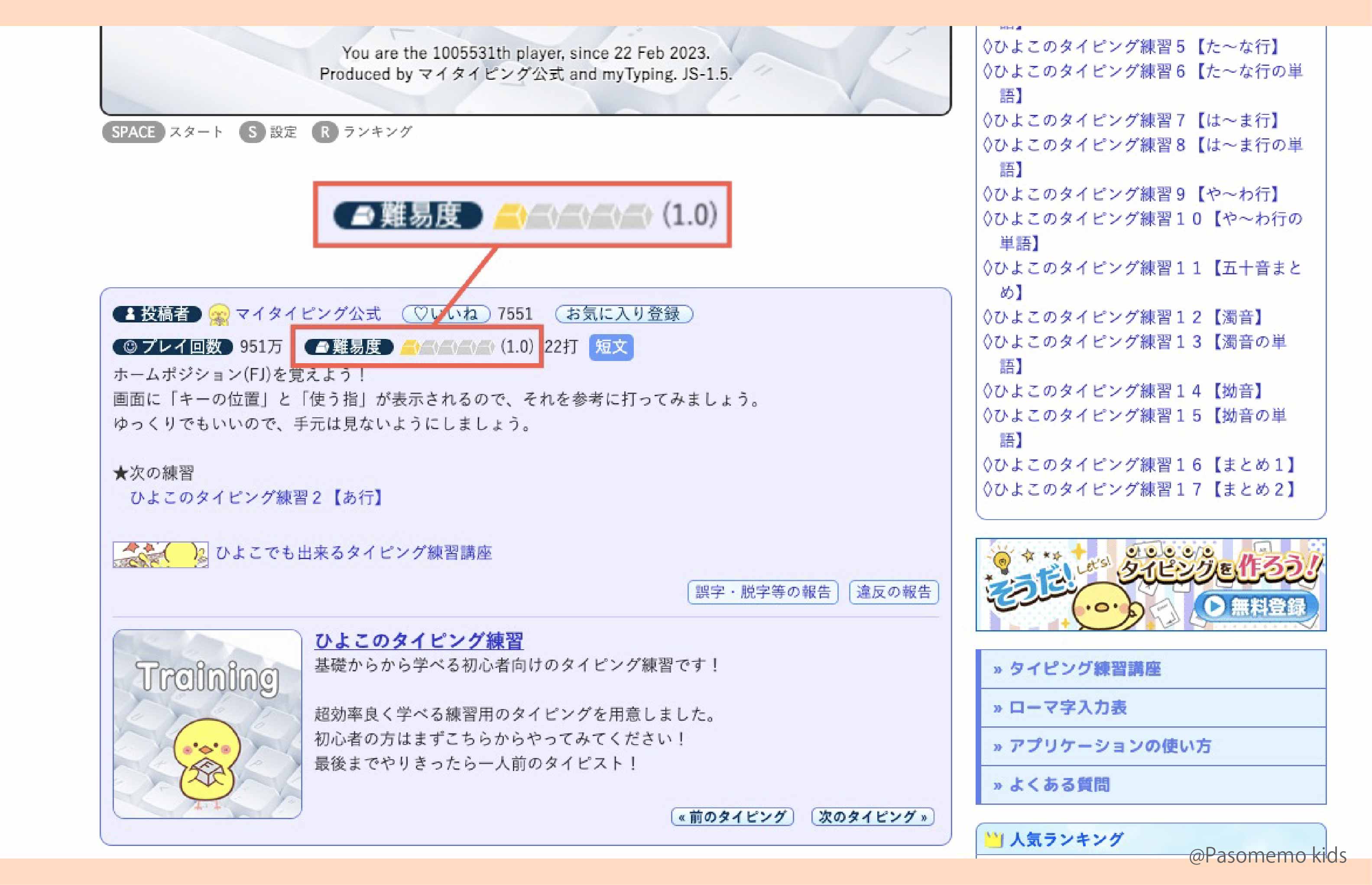Screen dimensions: 1372x885
Task: Open sidebar link 練習１０【や～わ行の単語】
Action: (1143, 231)
